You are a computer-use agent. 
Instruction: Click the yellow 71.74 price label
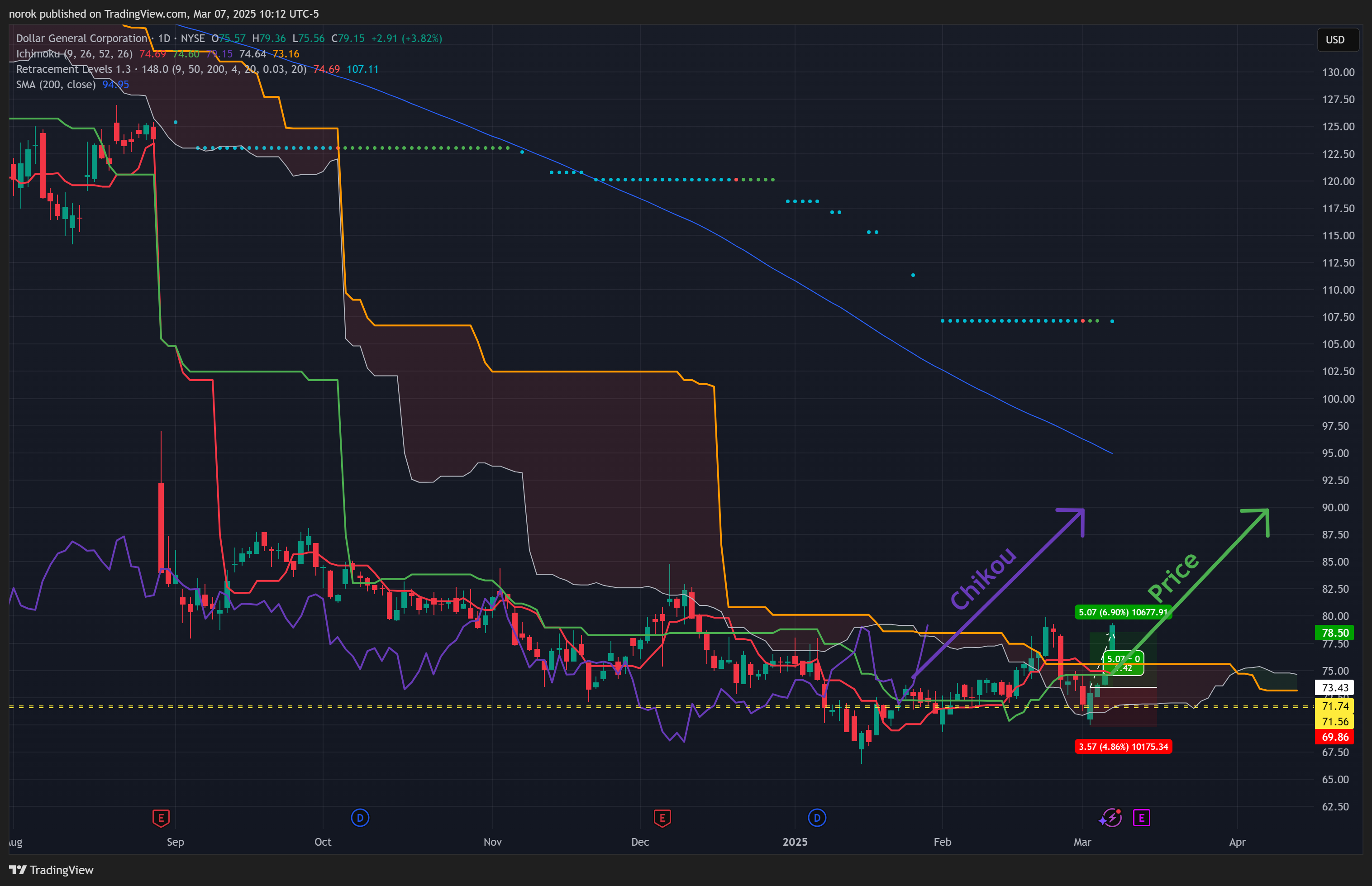(1334, 706)
